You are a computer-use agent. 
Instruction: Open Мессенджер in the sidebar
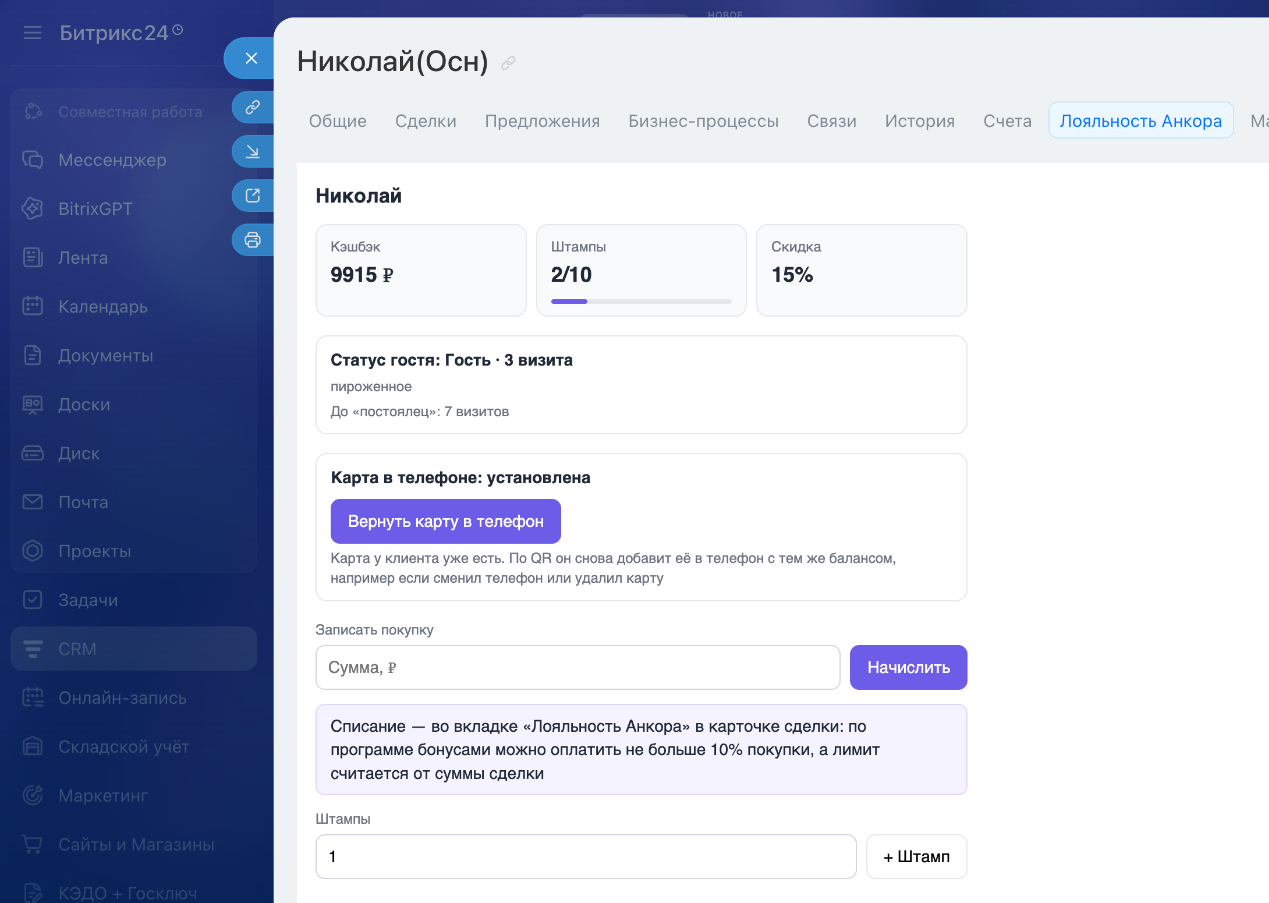tap(112, 160)
